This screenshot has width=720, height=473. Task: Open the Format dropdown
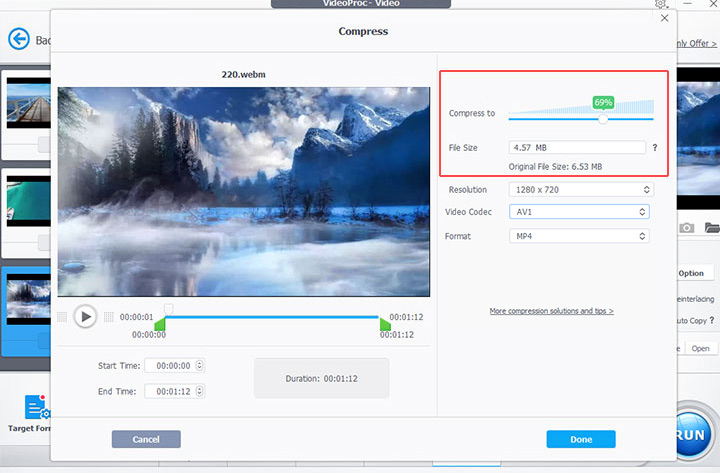point(579,236)
